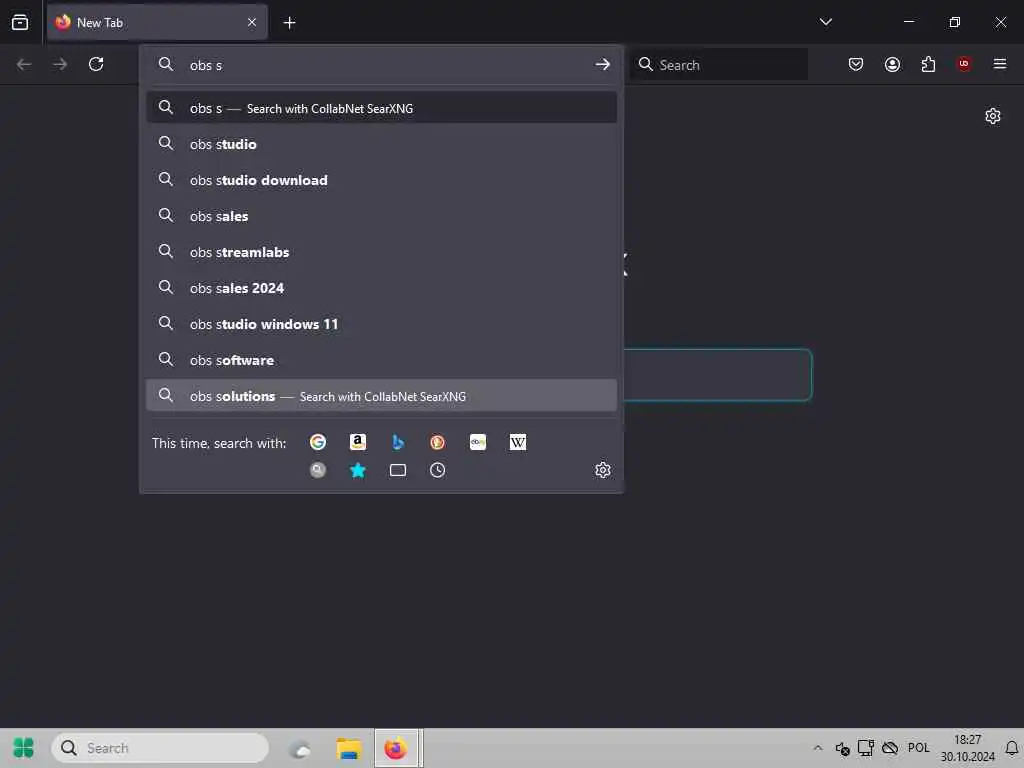1024x768 pixels.
Task: Click the Go arrow in the address bar
Action: click(x=602, y=64)
